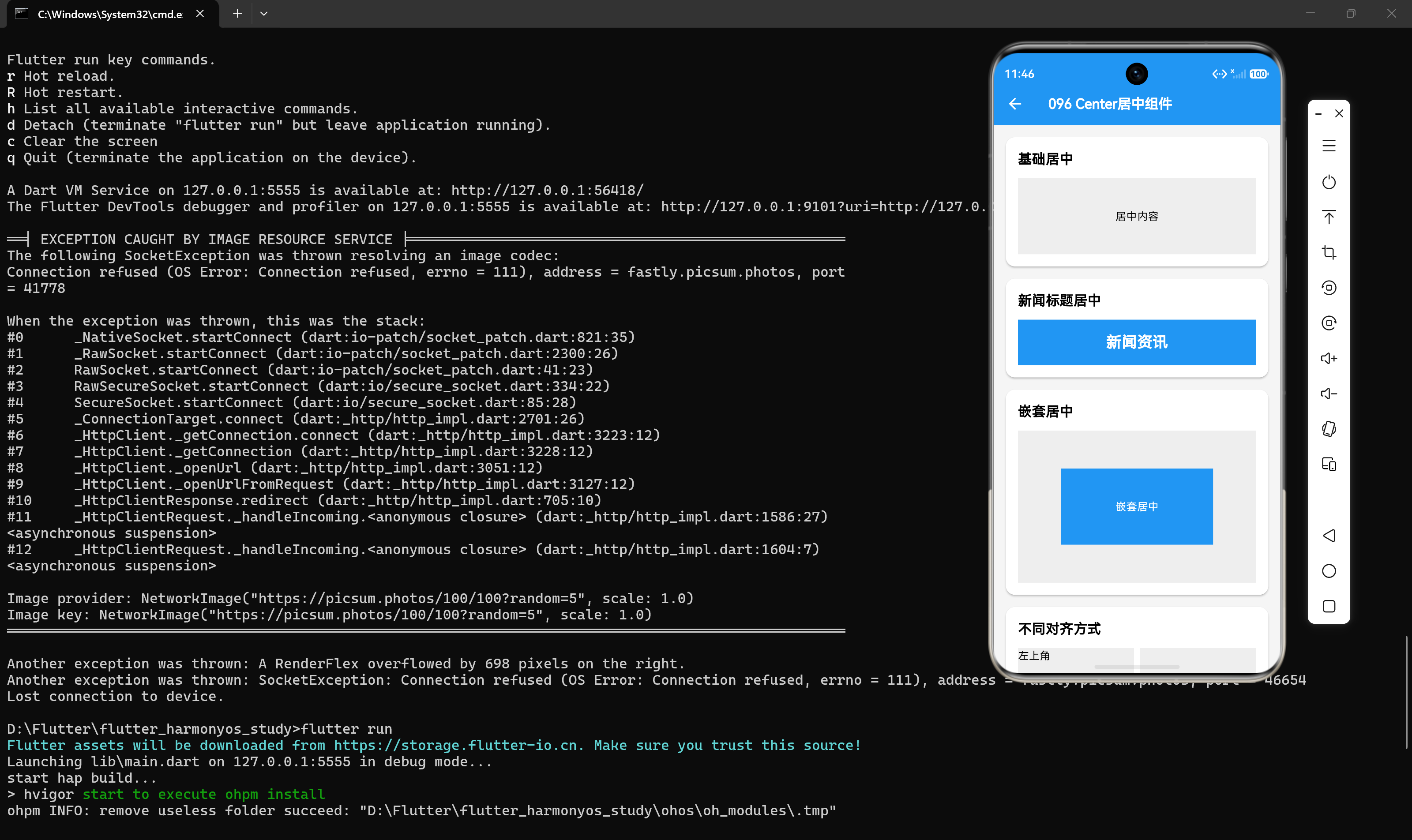Click the https://storage.flutter-io.cn link text

(x=455, y=746)
